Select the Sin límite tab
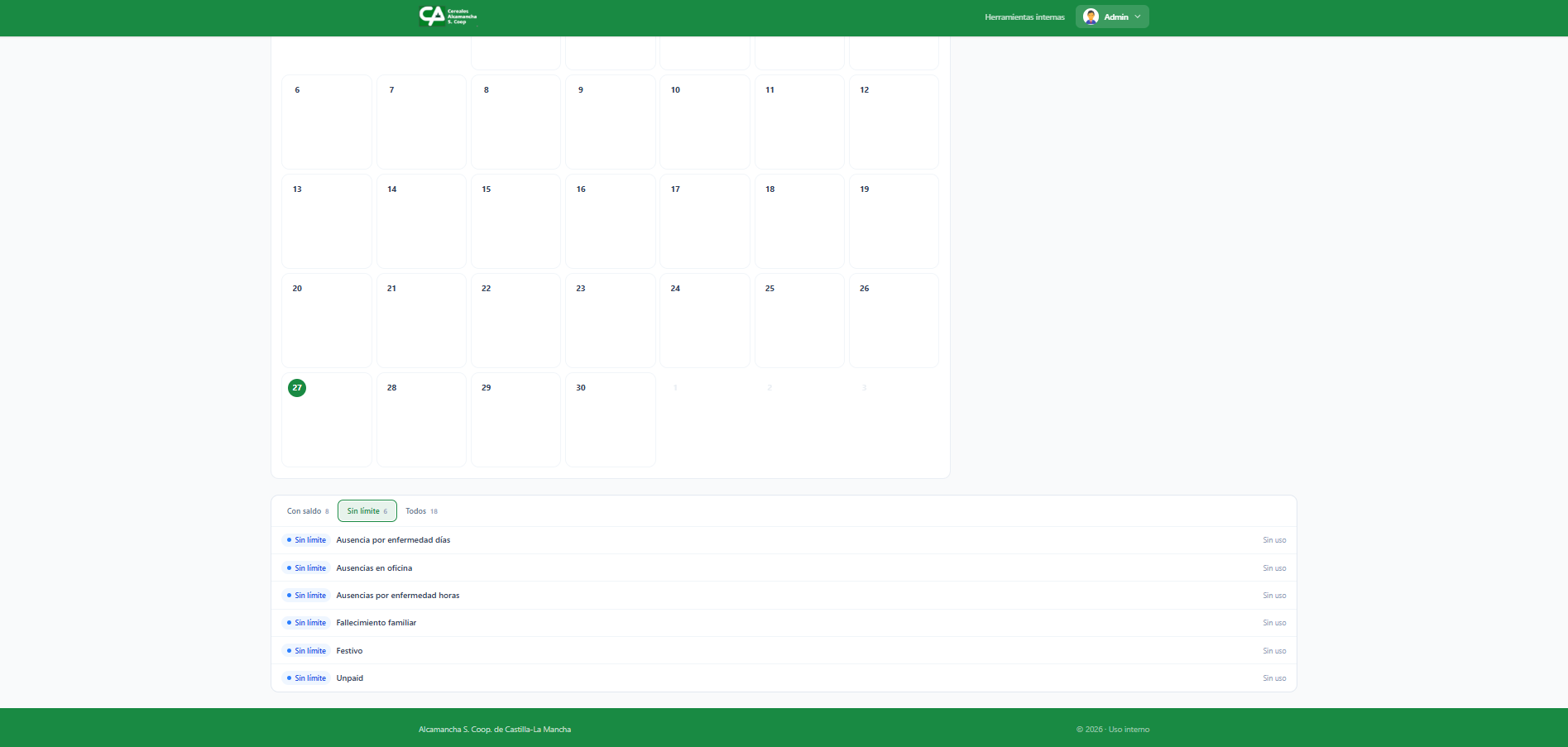 click(x=367, y=511)
